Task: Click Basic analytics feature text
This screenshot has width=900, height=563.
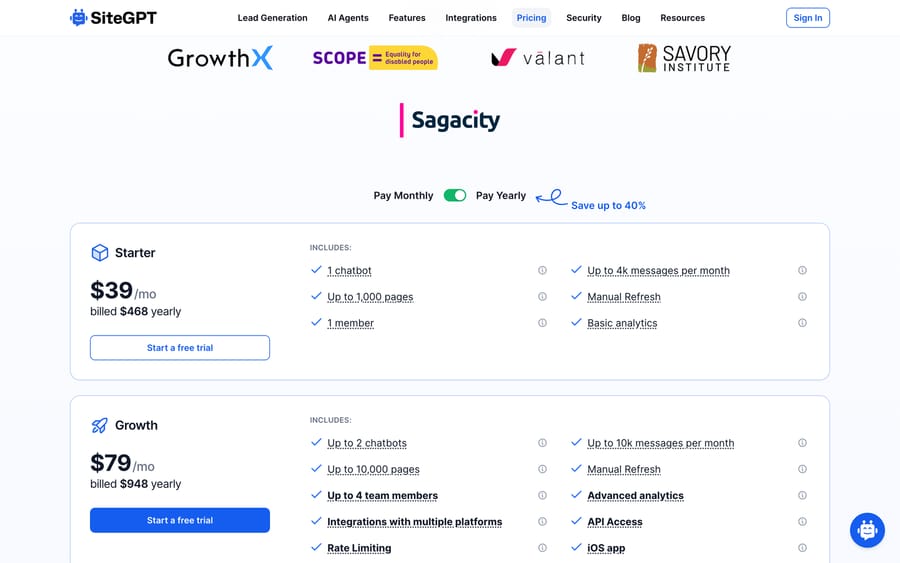Action: pyautogui.click(x=622, y=323)
